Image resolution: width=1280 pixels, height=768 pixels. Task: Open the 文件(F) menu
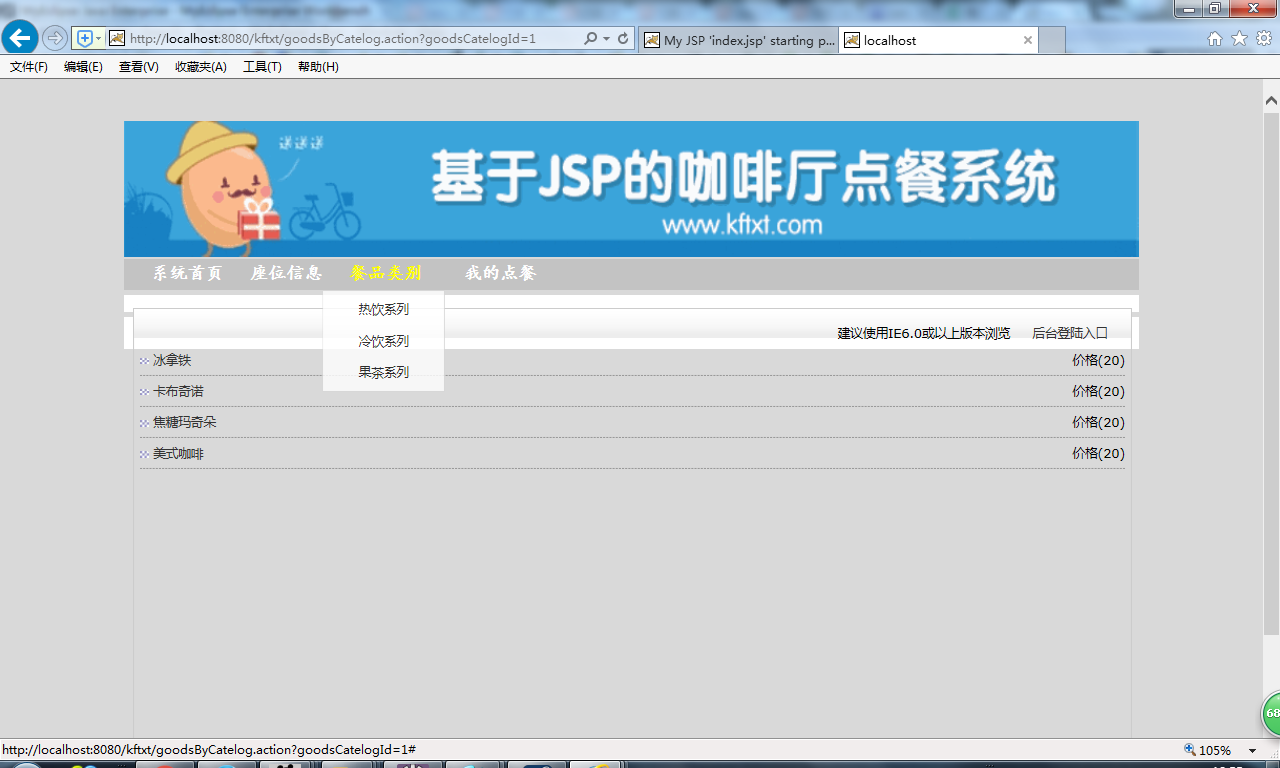[29, 67]
